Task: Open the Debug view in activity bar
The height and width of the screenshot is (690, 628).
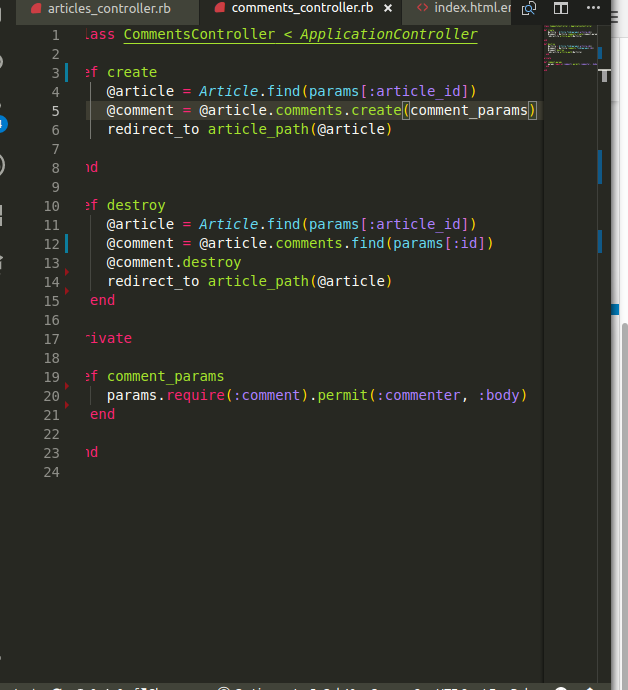Action: pos(2,166)
